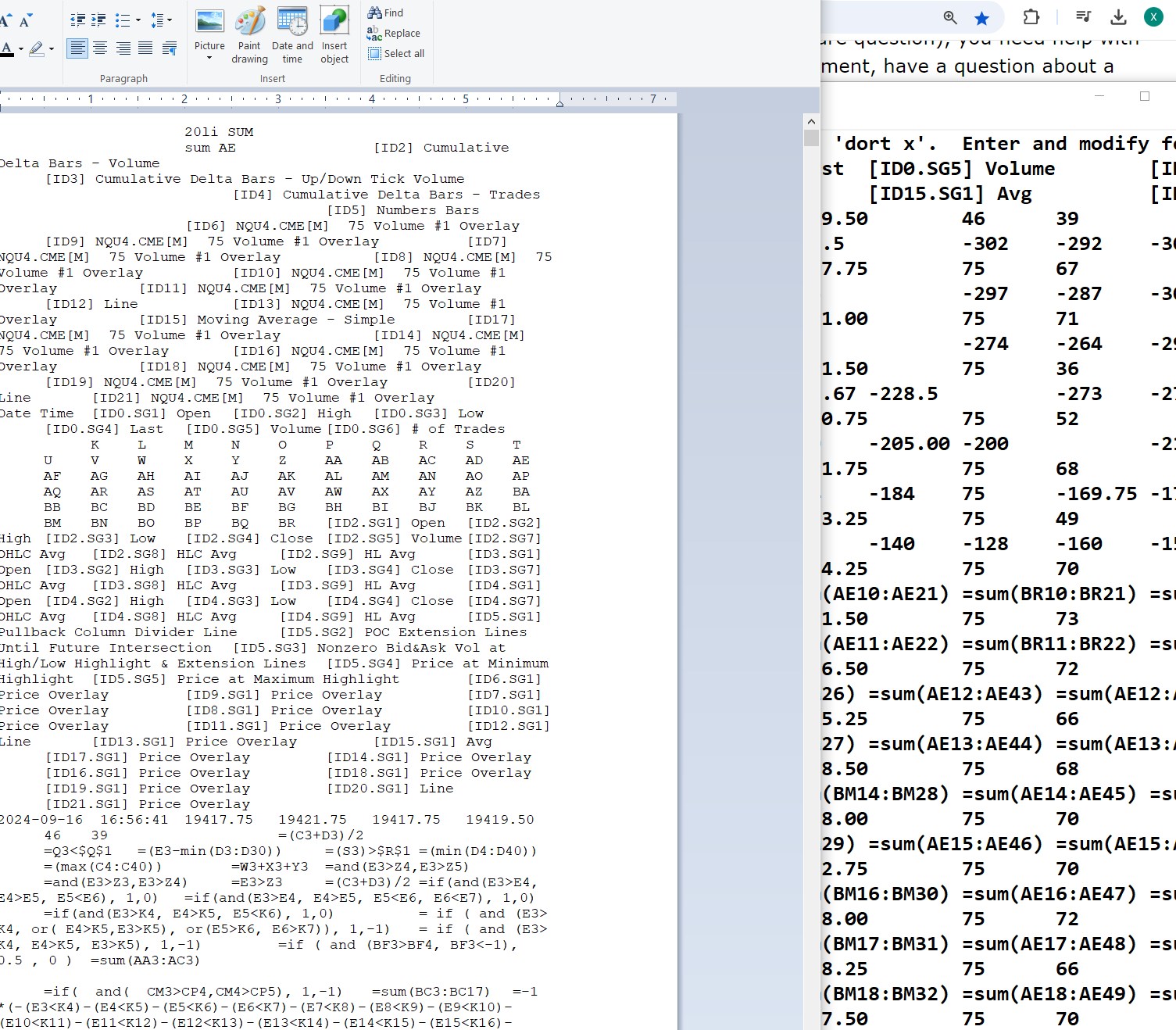The width and height of the screenshot is (1176, 1030).
Task: Click the right indent marker on ruler
Action: (x=559, y=102)
